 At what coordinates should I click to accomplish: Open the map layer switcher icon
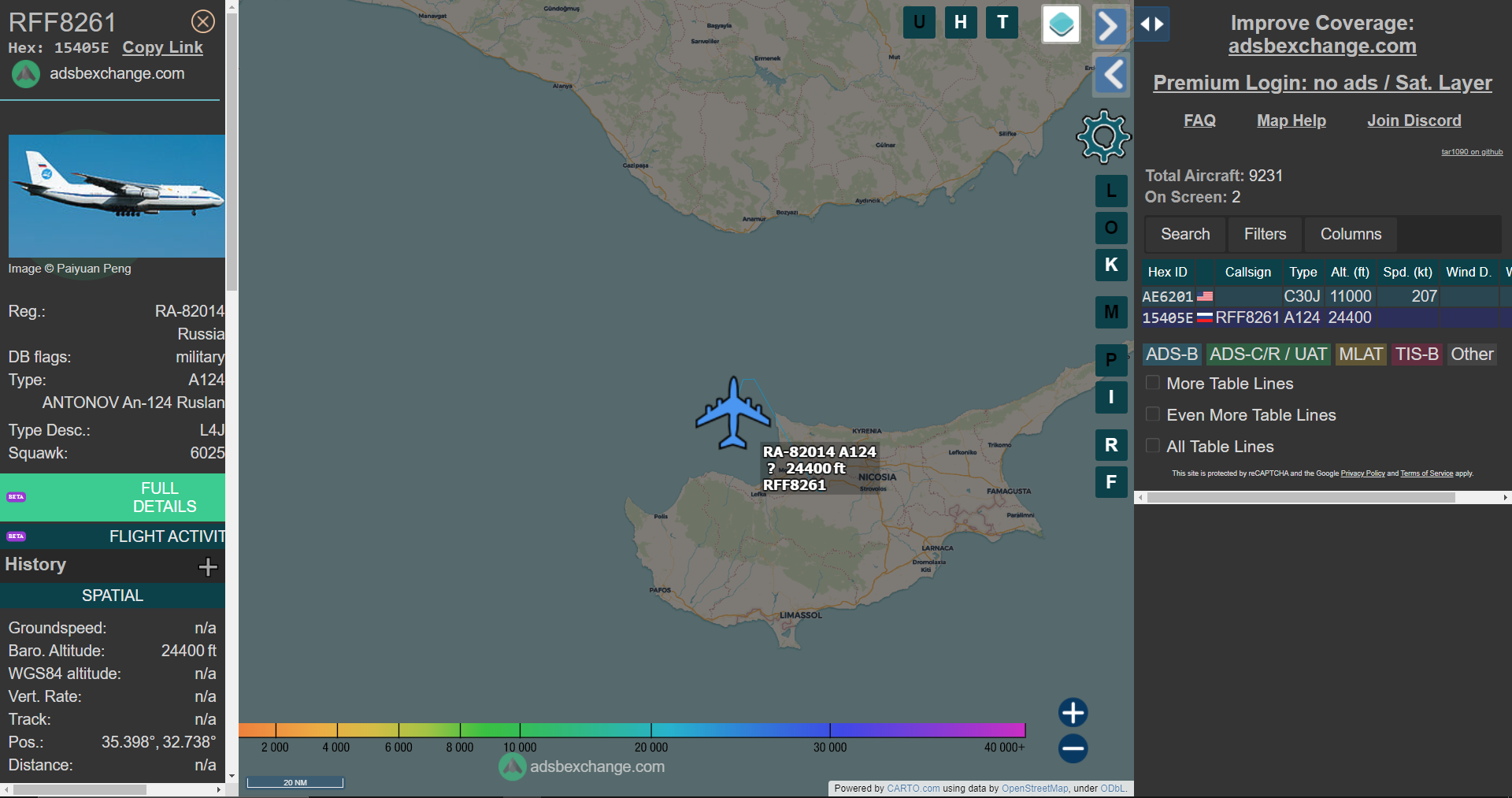[x=1061, y=24]
